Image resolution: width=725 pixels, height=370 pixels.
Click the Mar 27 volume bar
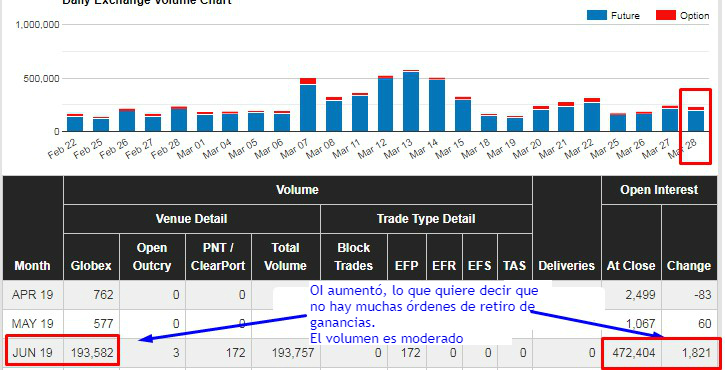pos(670,119)
